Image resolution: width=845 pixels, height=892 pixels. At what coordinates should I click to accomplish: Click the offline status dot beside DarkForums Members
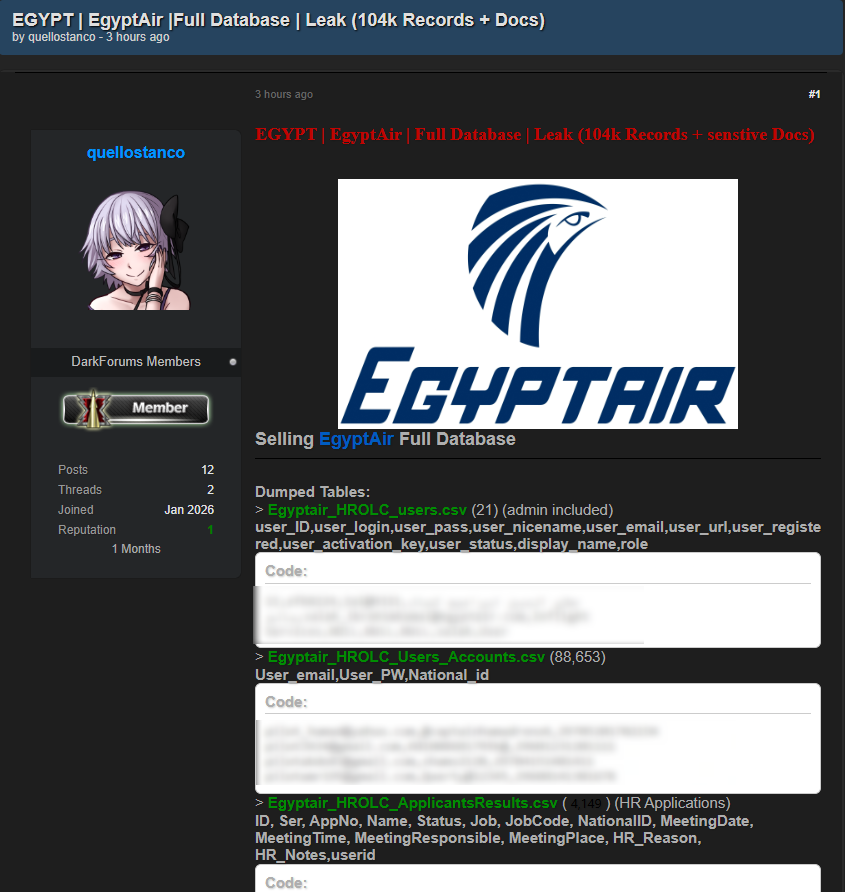(233, 362)
